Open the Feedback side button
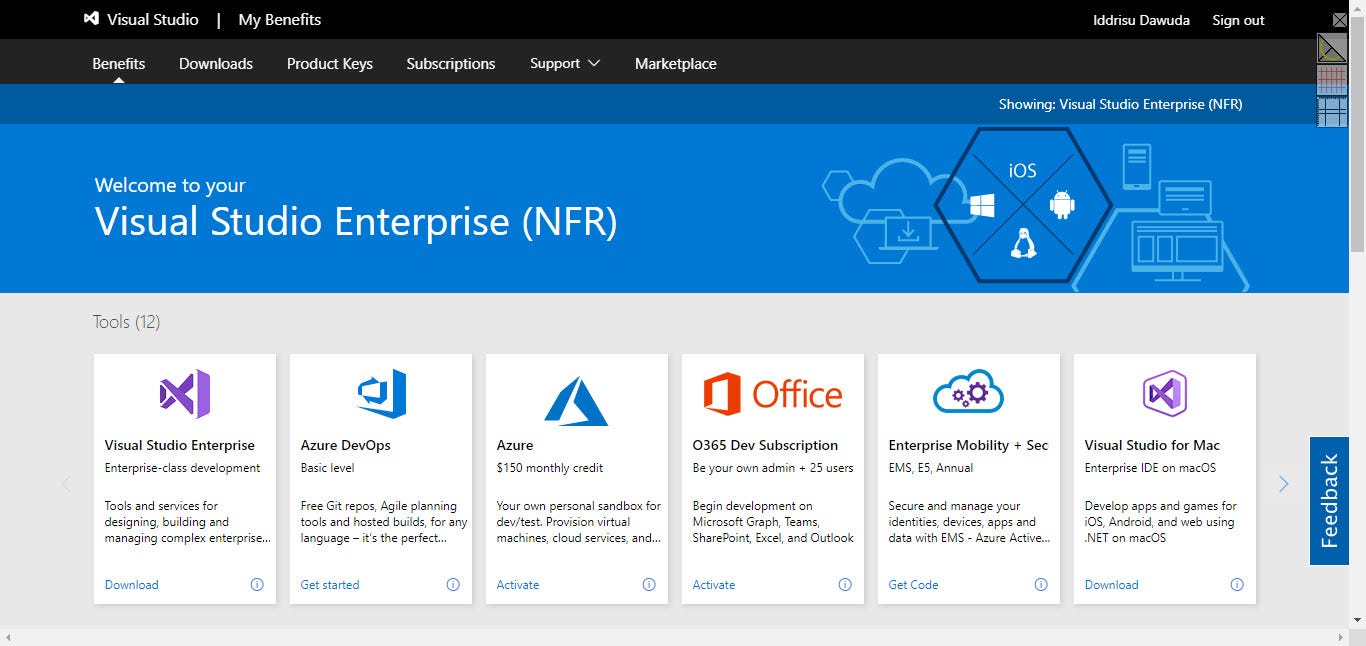 click(1329, 501)
